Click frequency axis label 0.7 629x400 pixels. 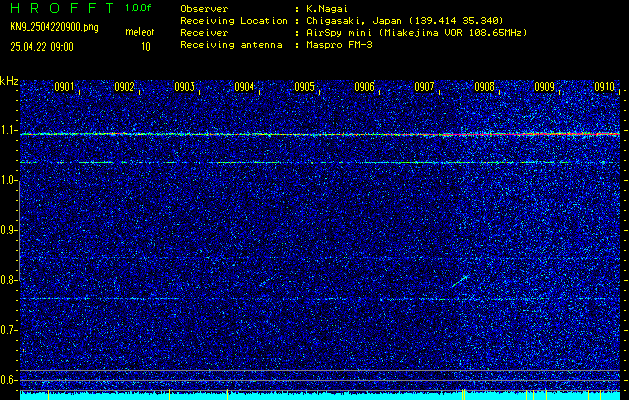(x=9, y=330)
